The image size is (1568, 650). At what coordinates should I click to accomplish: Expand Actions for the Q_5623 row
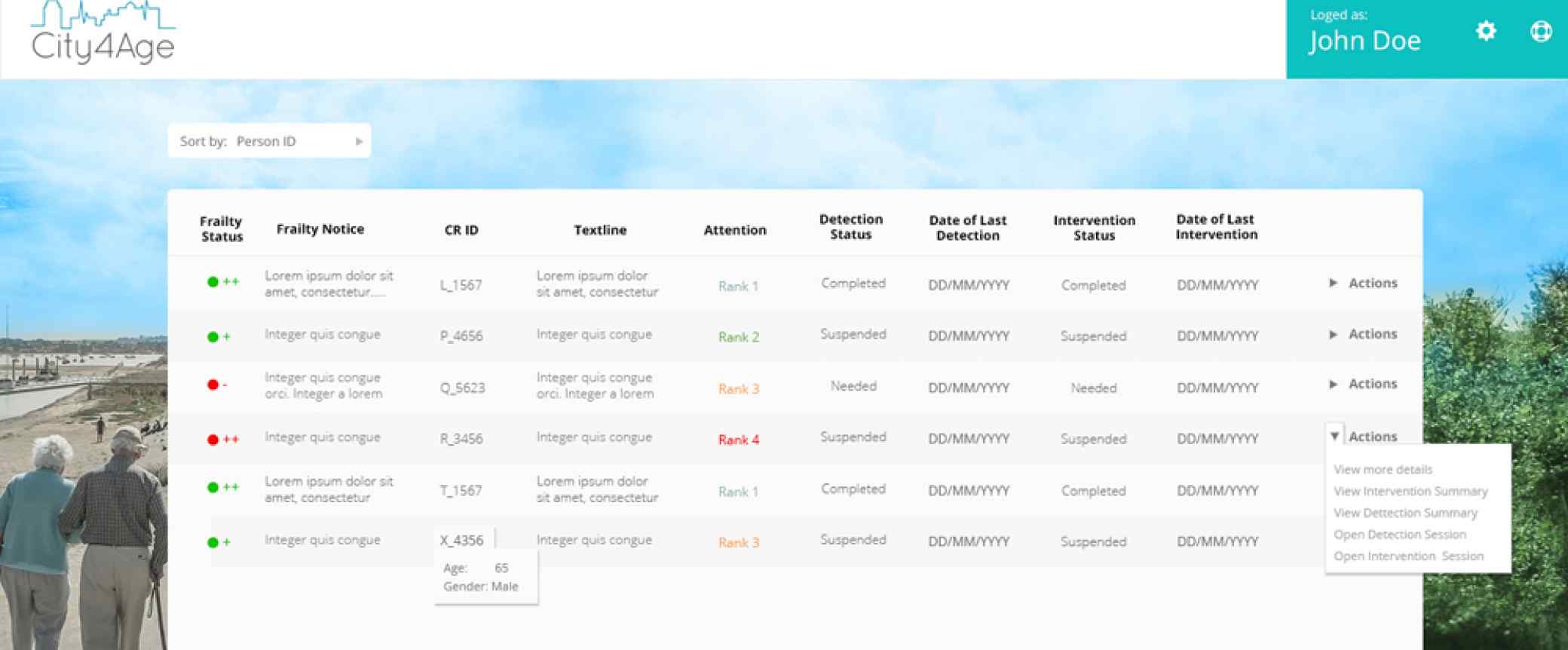(x=1363, y=385)
